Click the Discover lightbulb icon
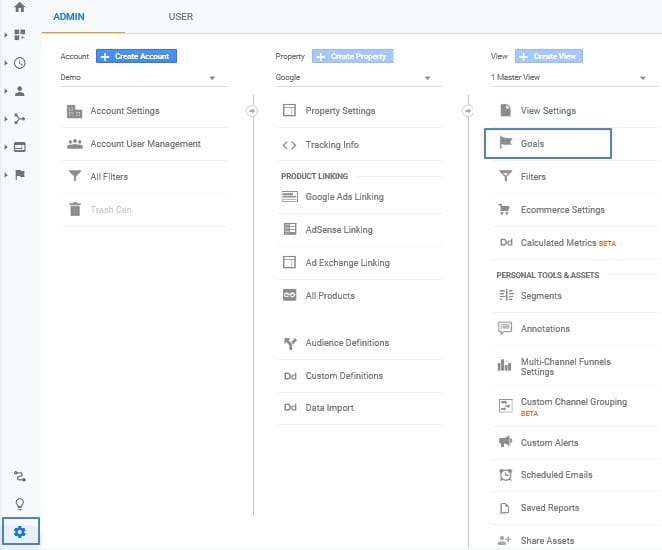The height and width of the screenshot is (550, 662). coord(20,503)
